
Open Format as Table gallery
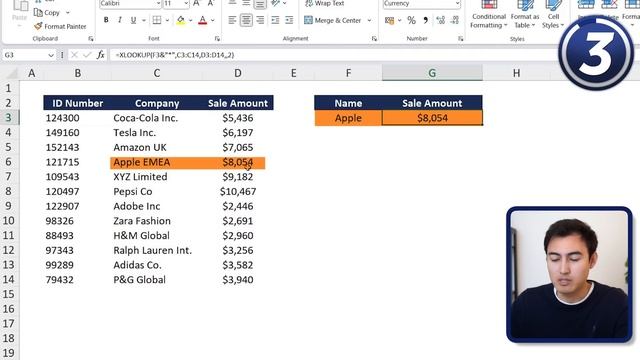coord(525,16)
